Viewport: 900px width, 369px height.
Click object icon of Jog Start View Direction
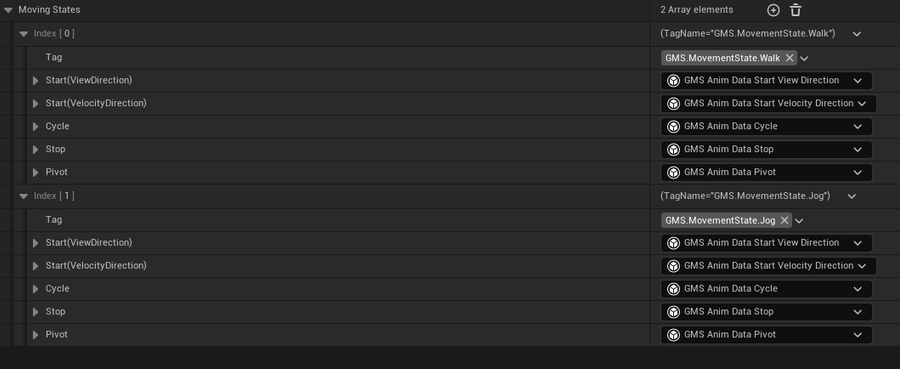(674, 243)
